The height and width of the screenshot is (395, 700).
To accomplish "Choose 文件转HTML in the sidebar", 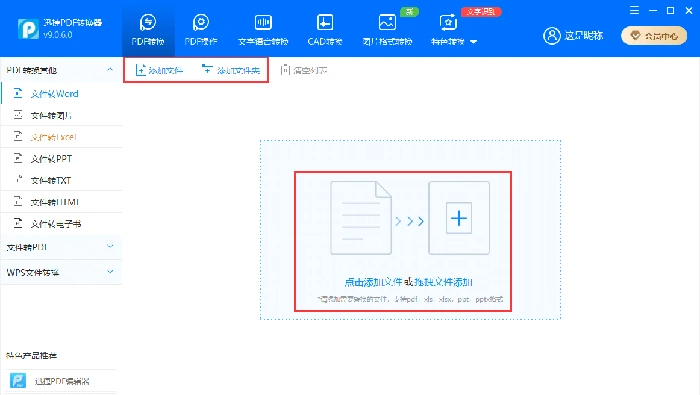I will (x=62, y=202).
